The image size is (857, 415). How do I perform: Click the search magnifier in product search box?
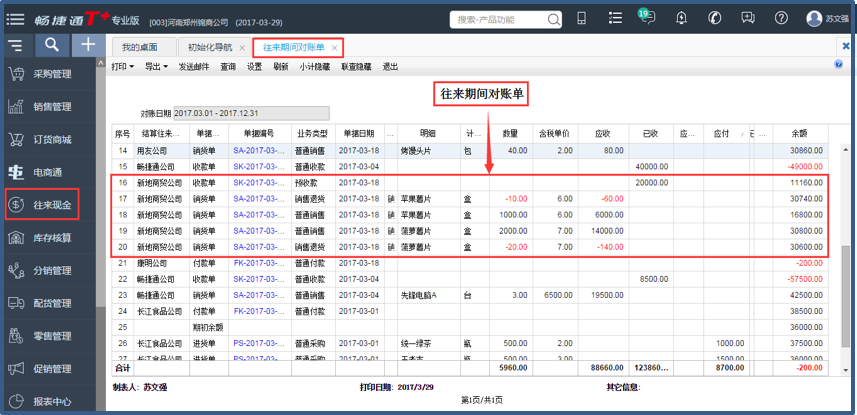(x=554, y=20)
